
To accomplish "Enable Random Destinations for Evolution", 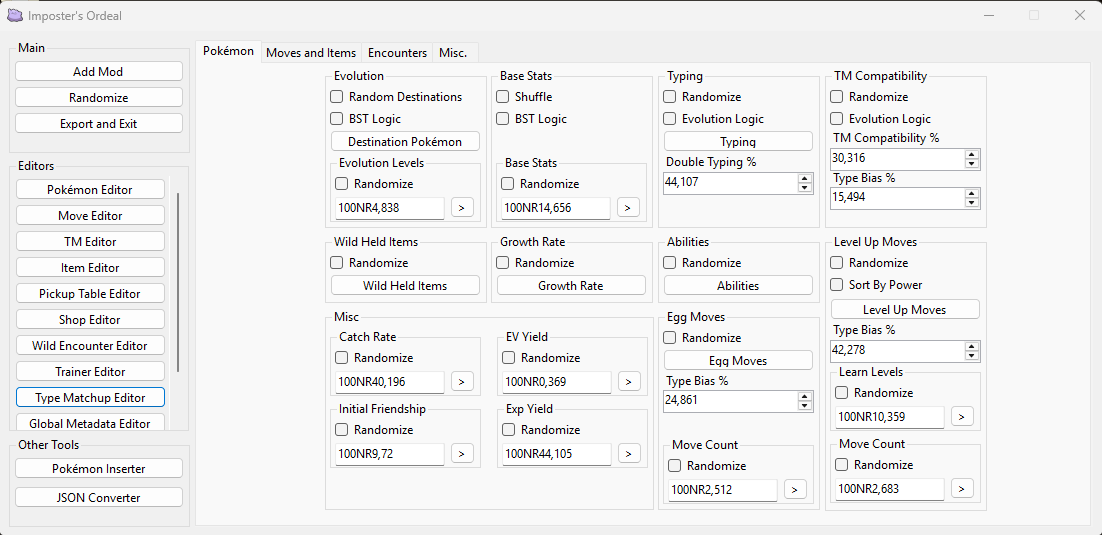I will [337, 96].
